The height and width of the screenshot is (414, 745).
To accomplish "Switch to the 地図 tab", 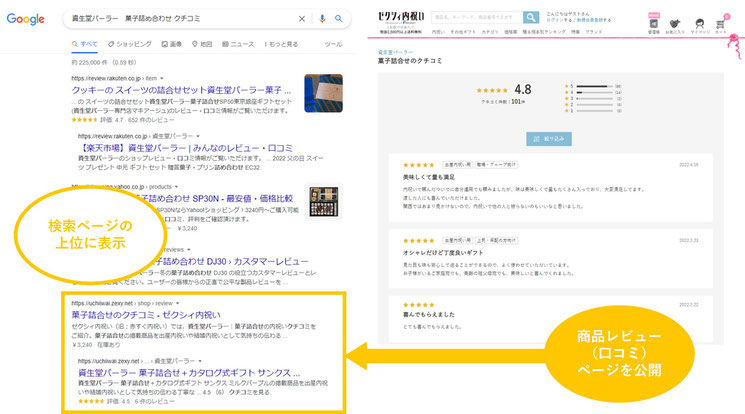I will 202,44.
